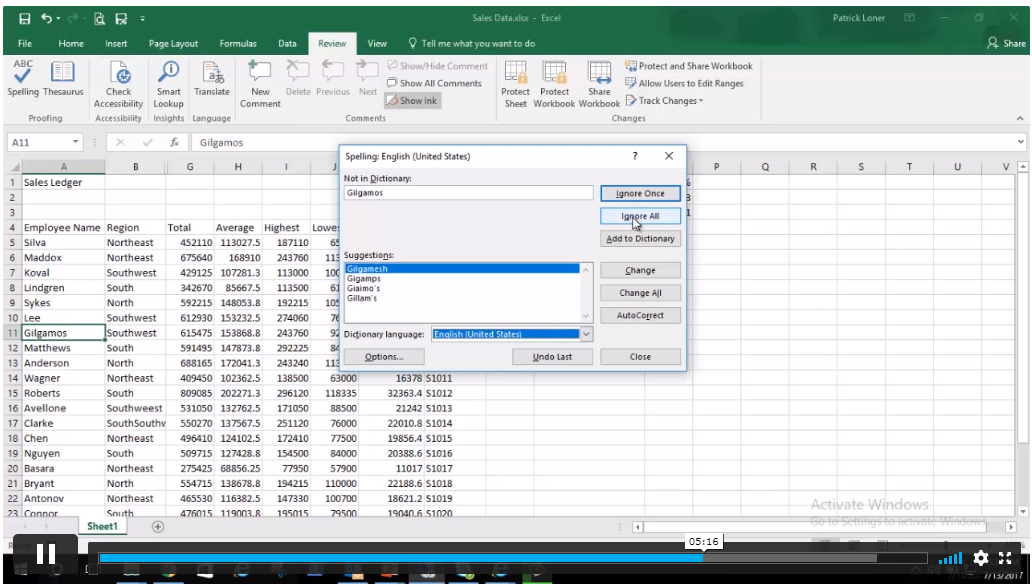The height and width of the screenshot is (586, 1032).
Task: Click Protect Sheet
Action: pyautogui.click(x=515, y=84)
